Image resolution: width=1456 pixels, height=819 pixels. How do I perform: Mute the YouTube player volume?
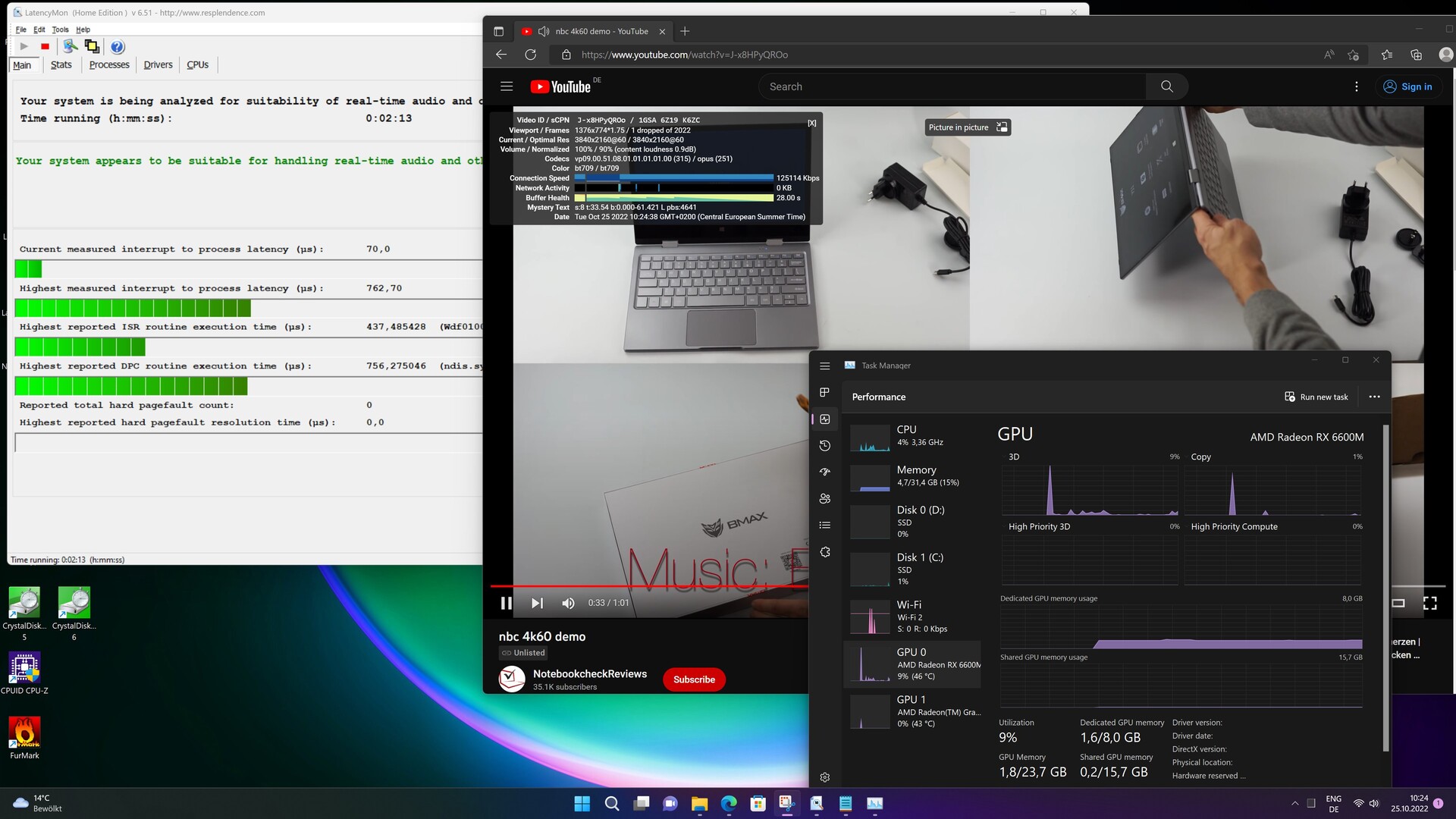click(568, 603)
